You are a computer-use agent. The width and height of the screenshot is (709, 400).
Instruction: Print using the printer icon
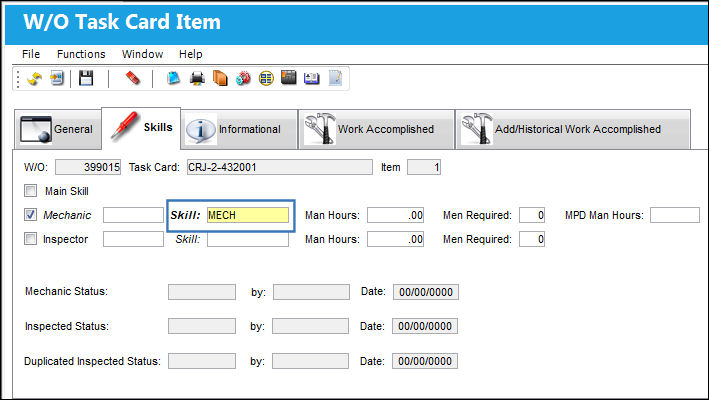pos(197,79)
